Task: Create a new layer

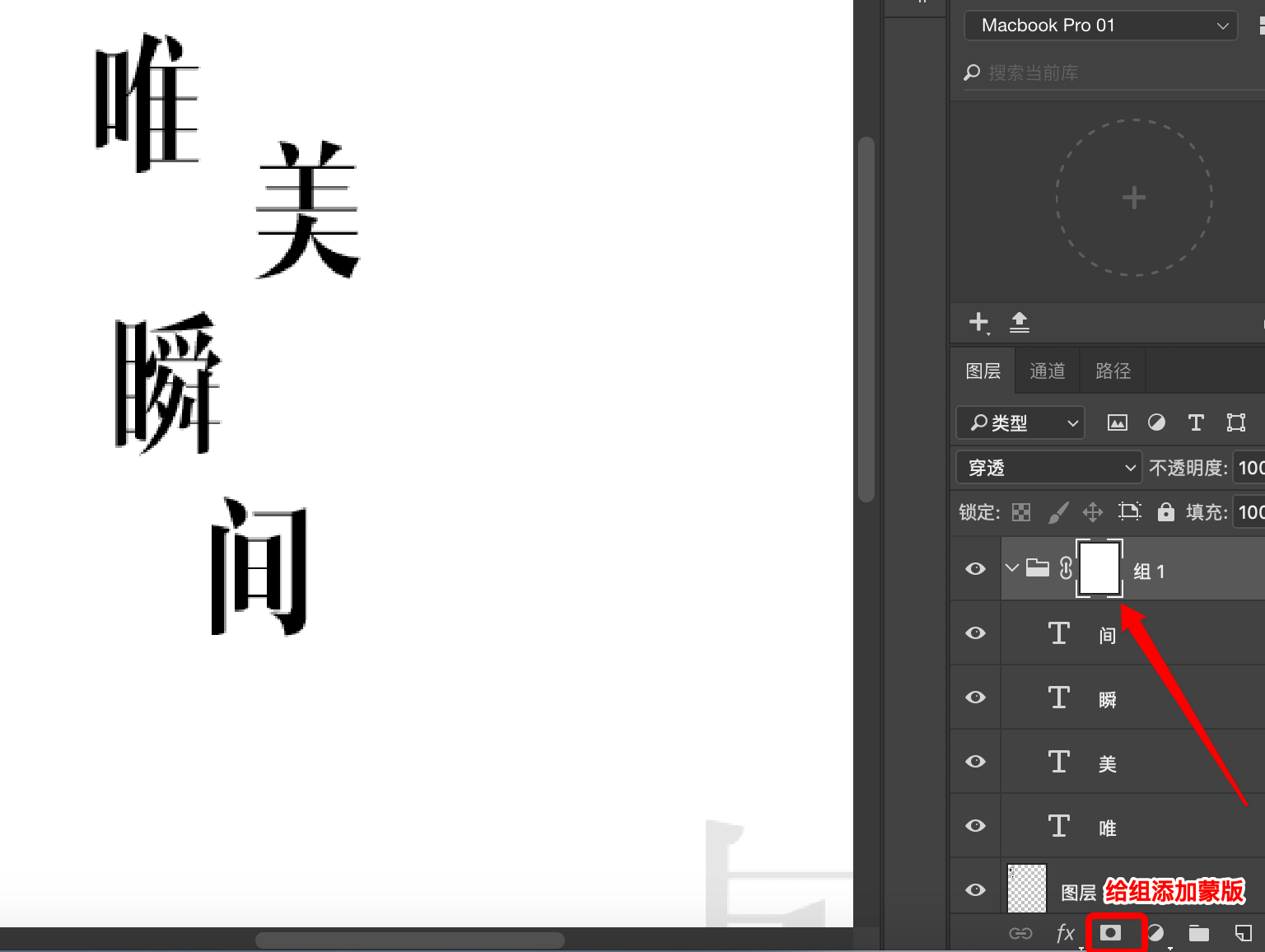Action: click(1244, 933)
